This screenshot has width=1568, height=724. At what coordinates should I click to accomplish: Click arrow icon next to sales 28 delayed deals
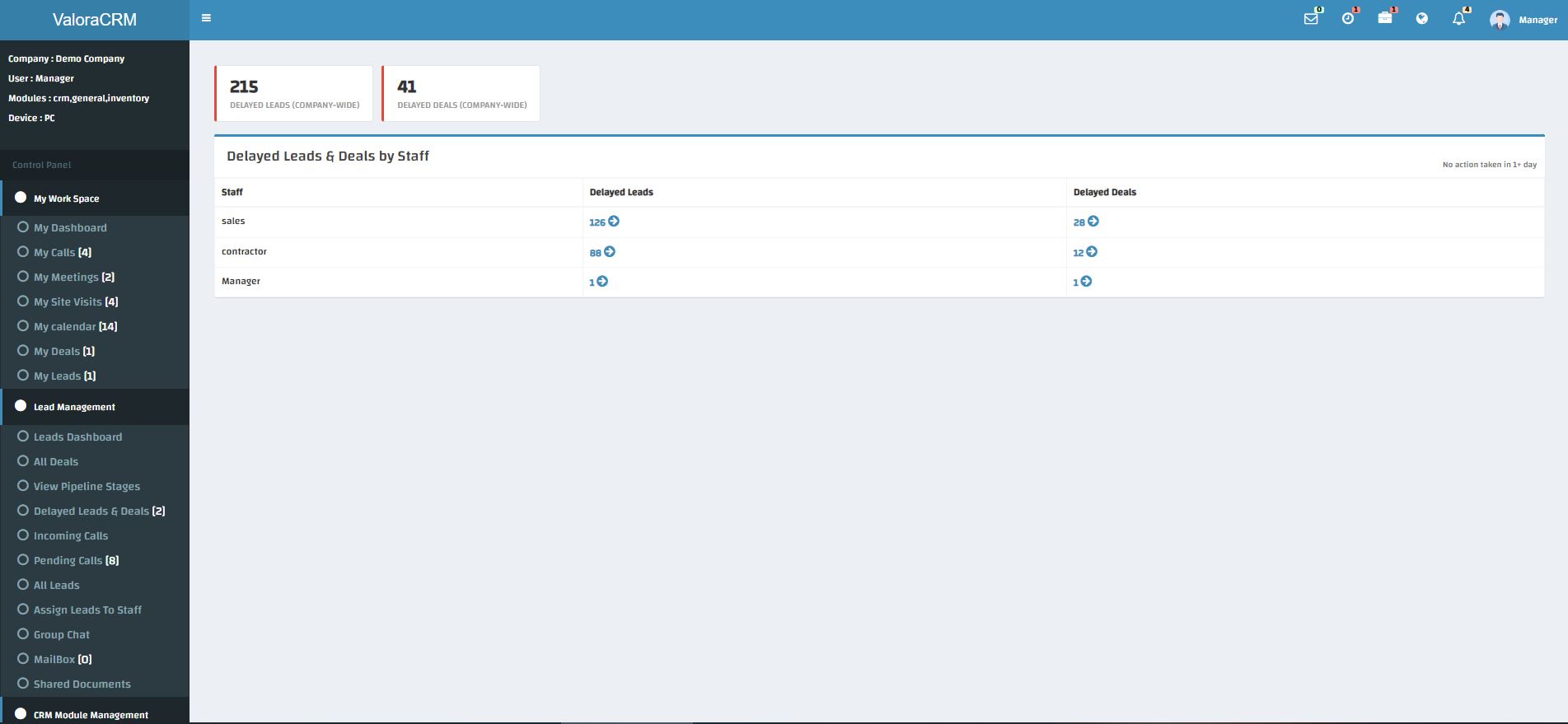(x=1093, y=222)
